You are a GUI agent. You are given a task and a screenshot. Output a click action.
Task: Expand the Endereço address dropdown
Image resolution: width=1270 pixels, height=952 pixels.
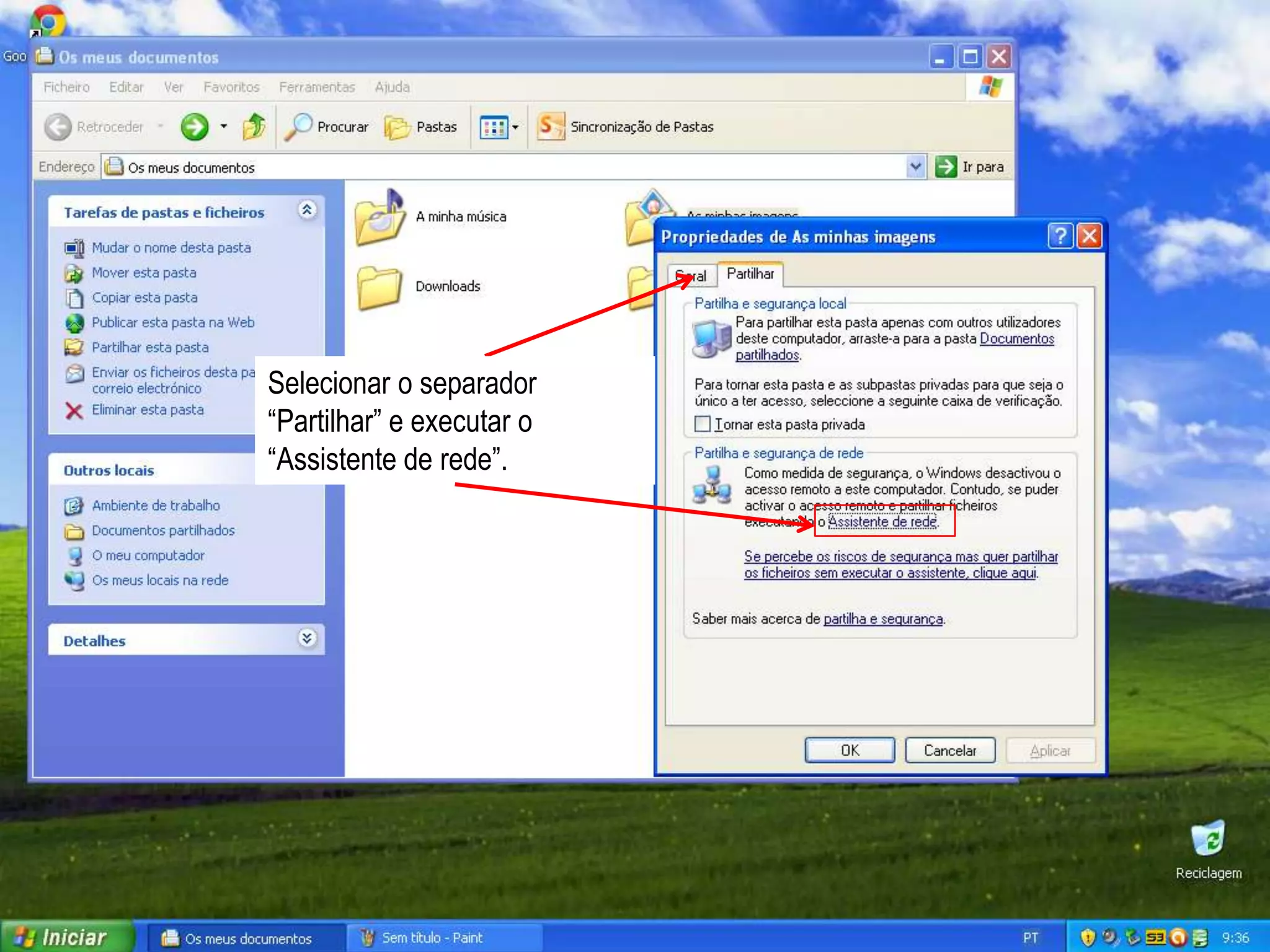pos(915,167)
